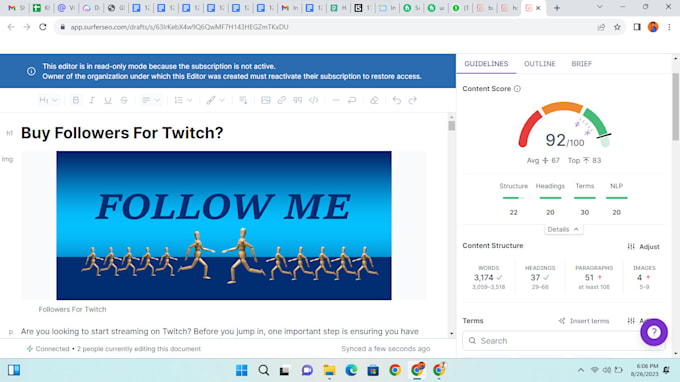This screenshot has width=680, height=382.
Task: Collapse the score Details expander
Action: click(563, 229)
